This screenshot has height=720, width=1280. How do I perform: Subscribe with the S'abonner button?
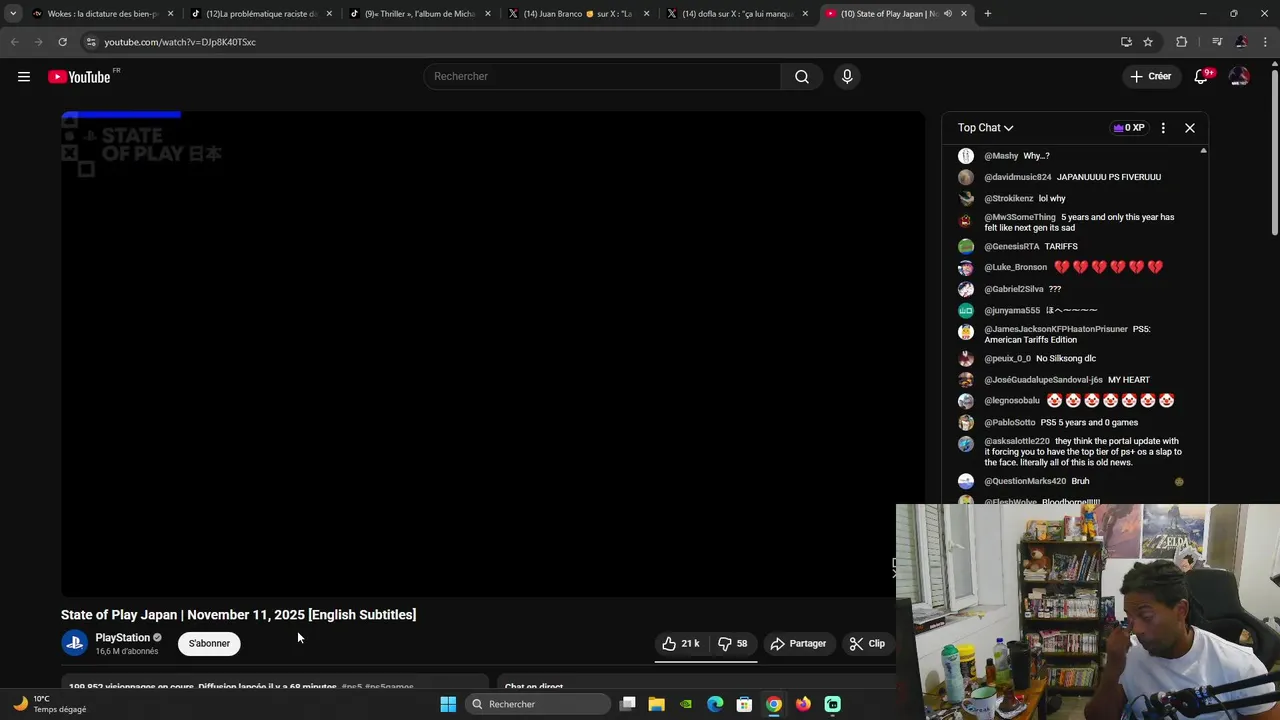click(209, 643)
